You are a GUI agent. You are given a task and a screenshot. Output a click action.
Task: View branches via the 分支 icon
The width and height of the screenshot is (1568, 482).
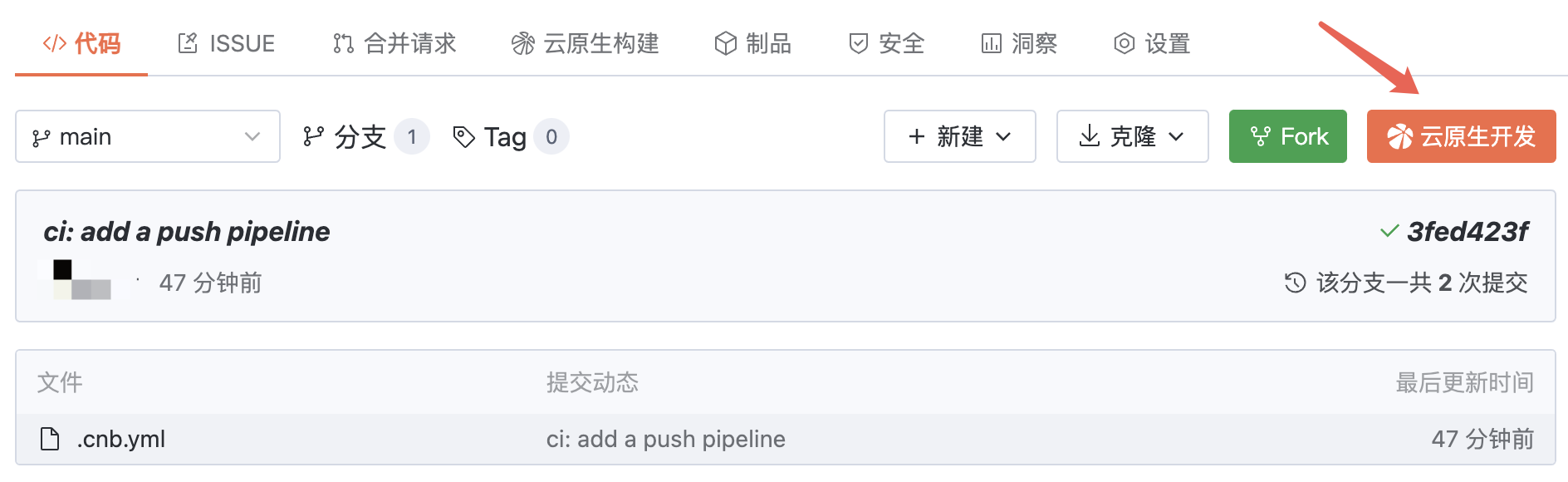[x=313, y=136]
